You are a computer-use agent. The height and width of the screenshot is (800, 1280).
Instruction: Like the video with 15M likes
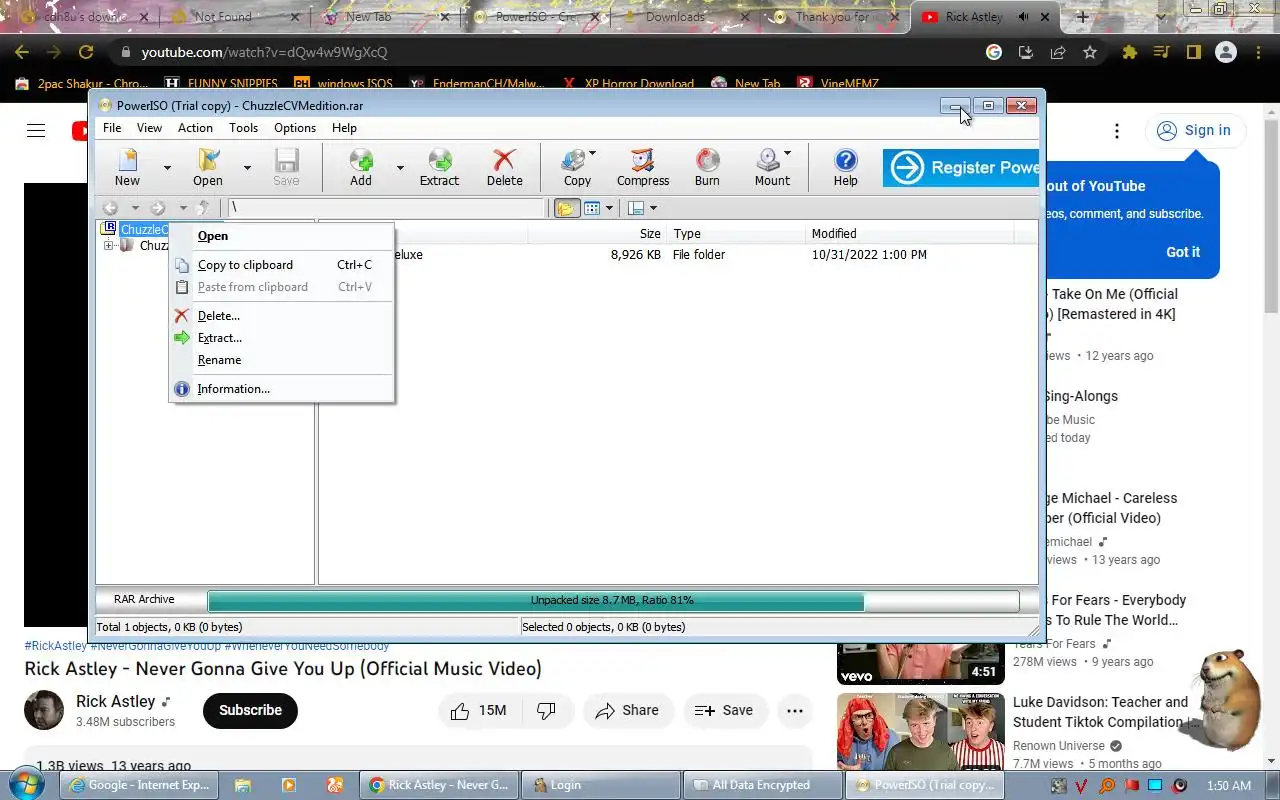[478, 710]
